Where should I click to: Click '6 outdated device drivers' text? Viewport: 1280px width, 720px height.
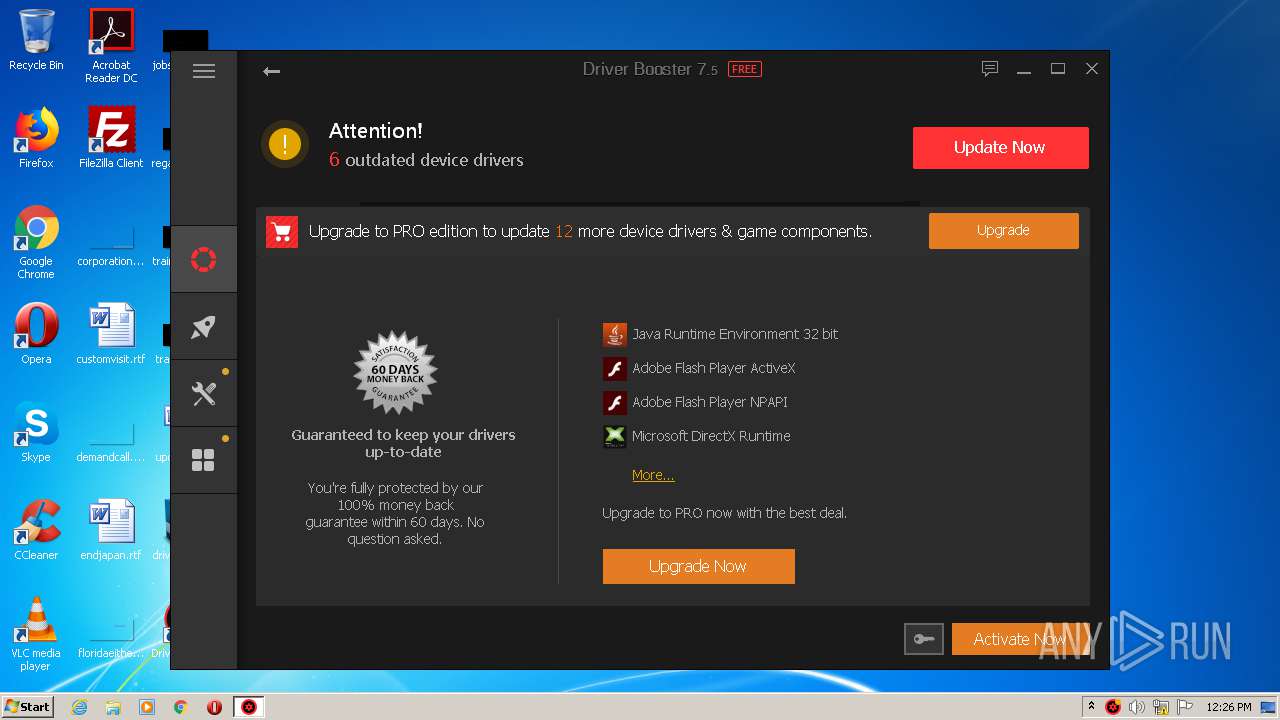(x=426, y=160)
